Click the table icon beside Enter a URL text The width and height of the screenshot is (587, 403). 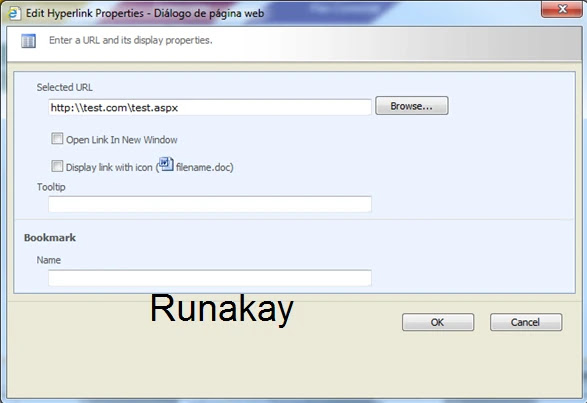28,41
